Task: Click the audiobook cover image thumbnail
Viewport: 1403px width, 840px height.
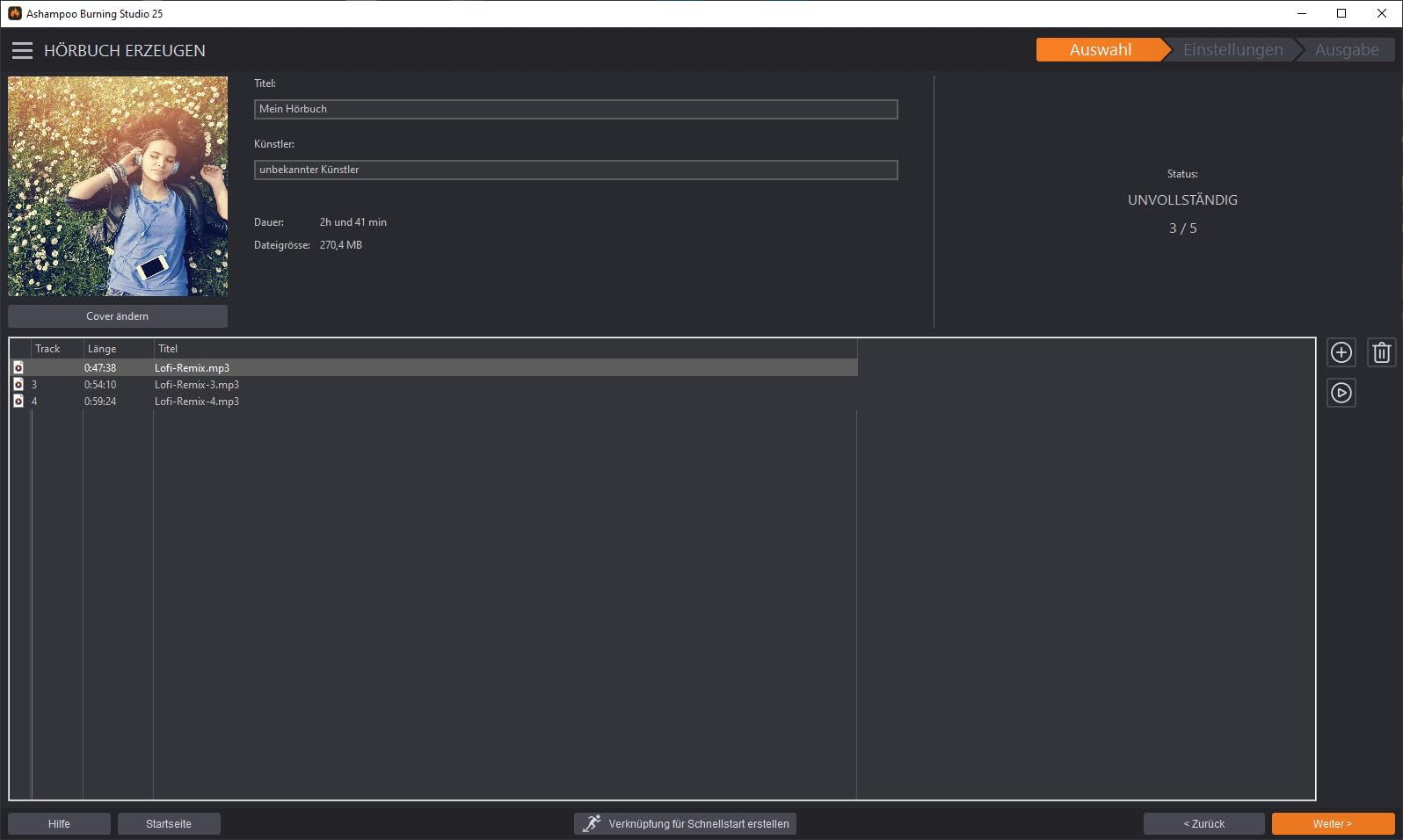Action: (x=118, y=186)
